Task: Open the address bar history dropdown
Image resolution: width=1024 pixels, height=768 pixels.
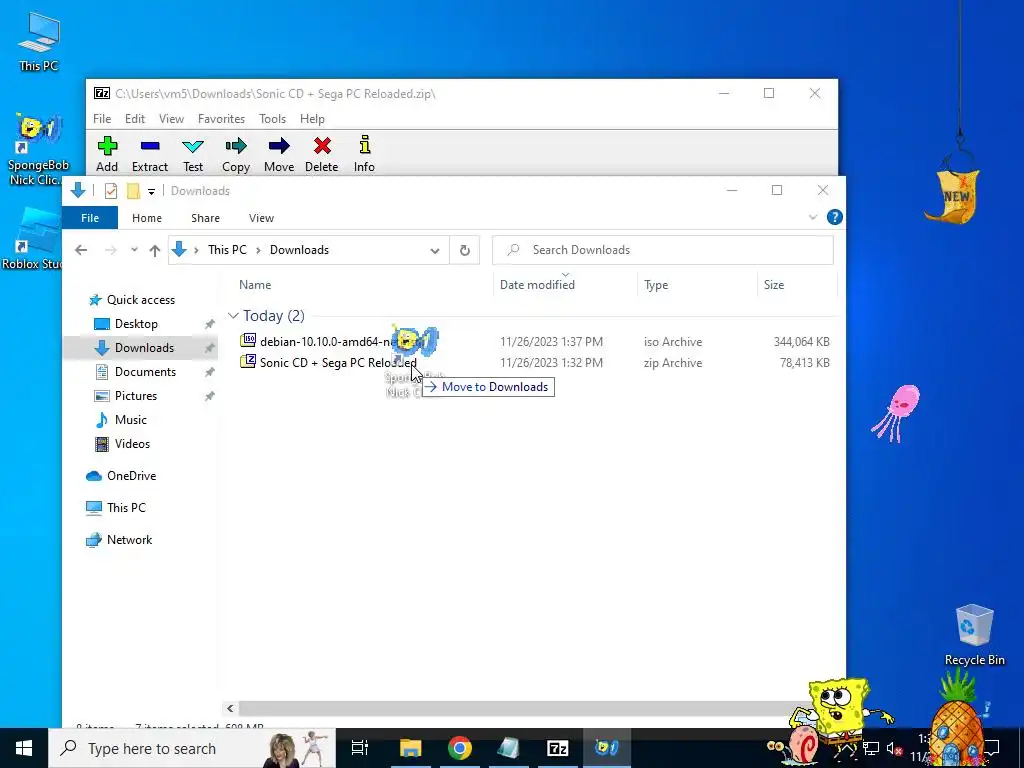Action: pos(435,250)
